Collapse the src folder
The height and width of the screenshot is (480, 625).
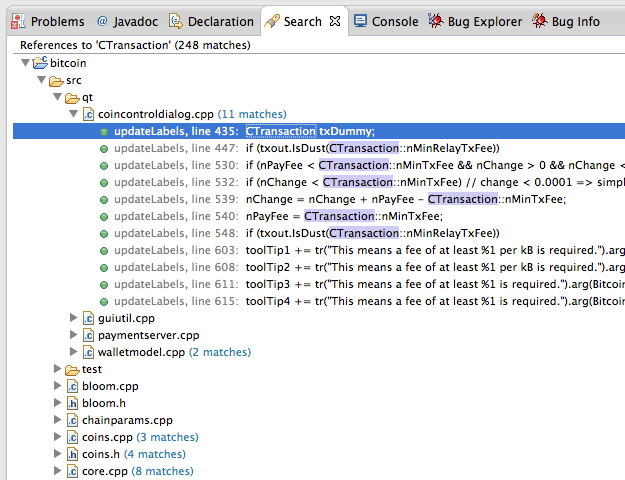41,80
